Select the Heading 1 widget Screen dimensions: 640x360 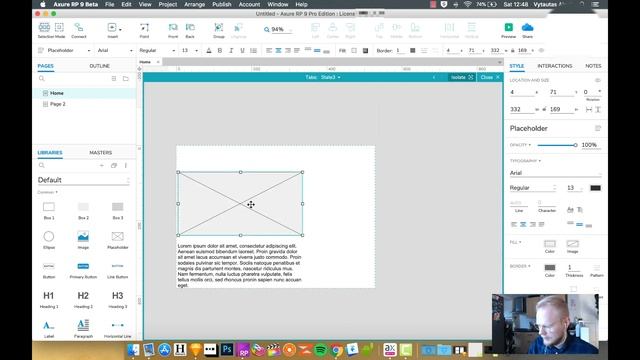[49, 299]
